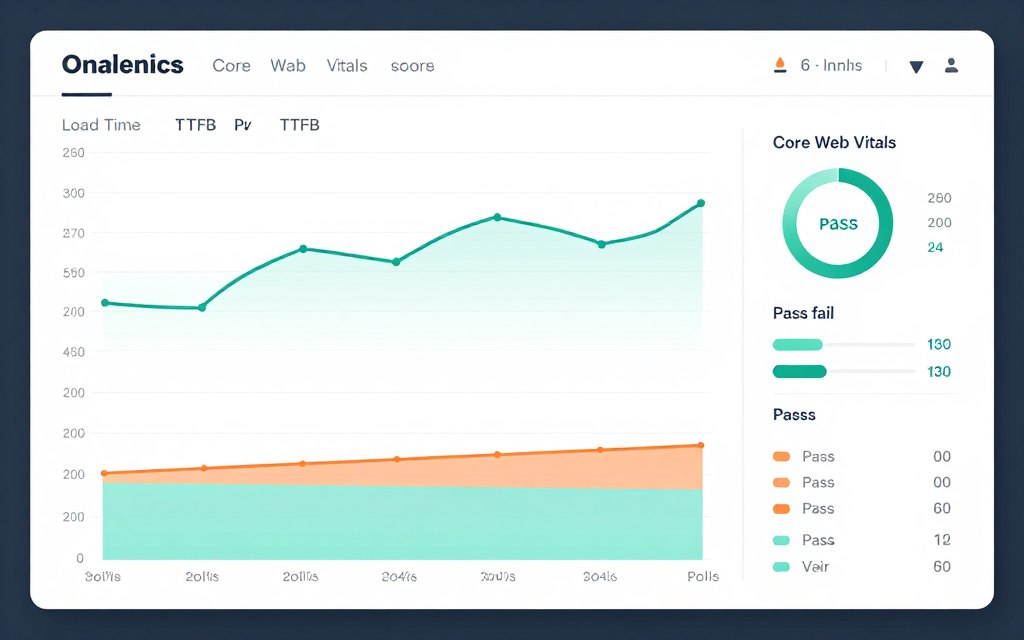Open the Wab nav item
Viewport: 1024px width, 640px height.
pos(288,66)
